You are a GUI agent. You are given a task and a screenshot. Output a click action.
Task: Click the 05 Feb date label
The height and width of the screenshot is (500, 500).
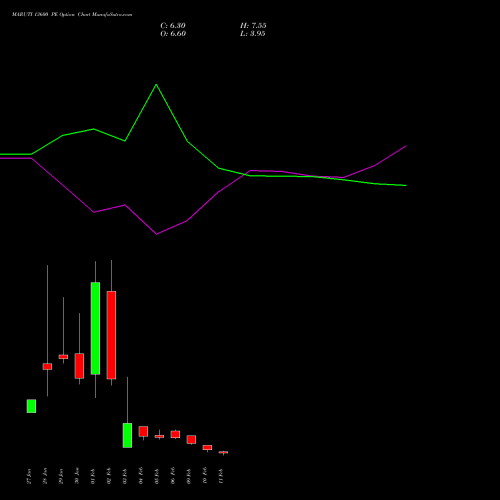[x=157, y=476]
